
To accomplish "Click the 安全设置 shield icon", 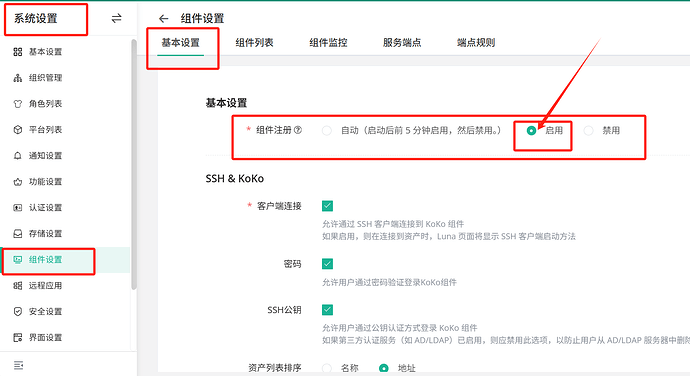I will pyautogui.click(x=18, y=312).
